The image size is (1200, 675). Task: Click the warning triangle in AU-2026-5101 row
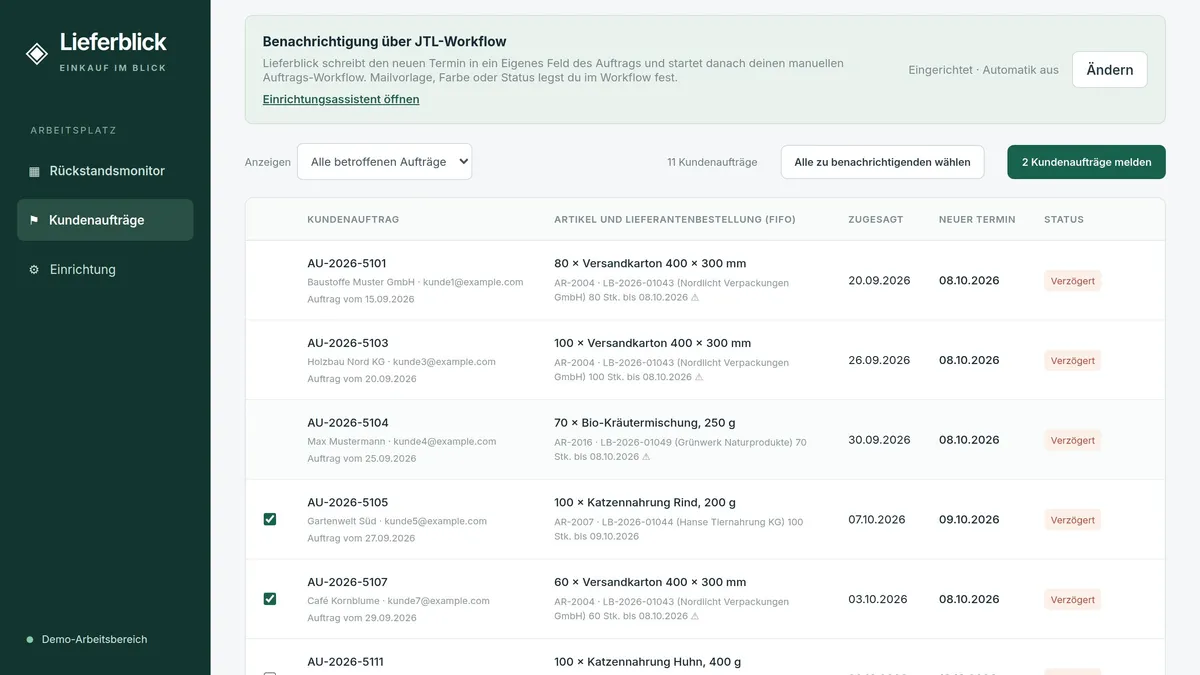(x=695, y=297)
